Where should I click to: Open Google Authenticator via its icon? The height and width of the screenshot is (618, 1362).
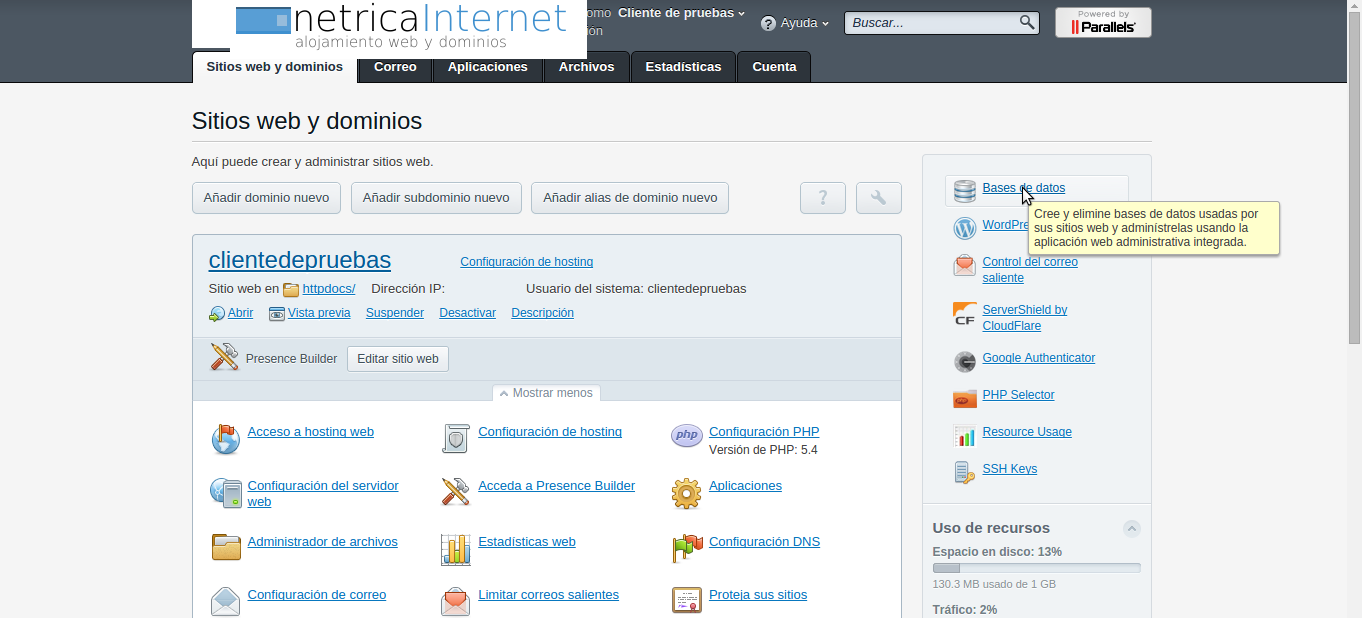coord(964,361)
